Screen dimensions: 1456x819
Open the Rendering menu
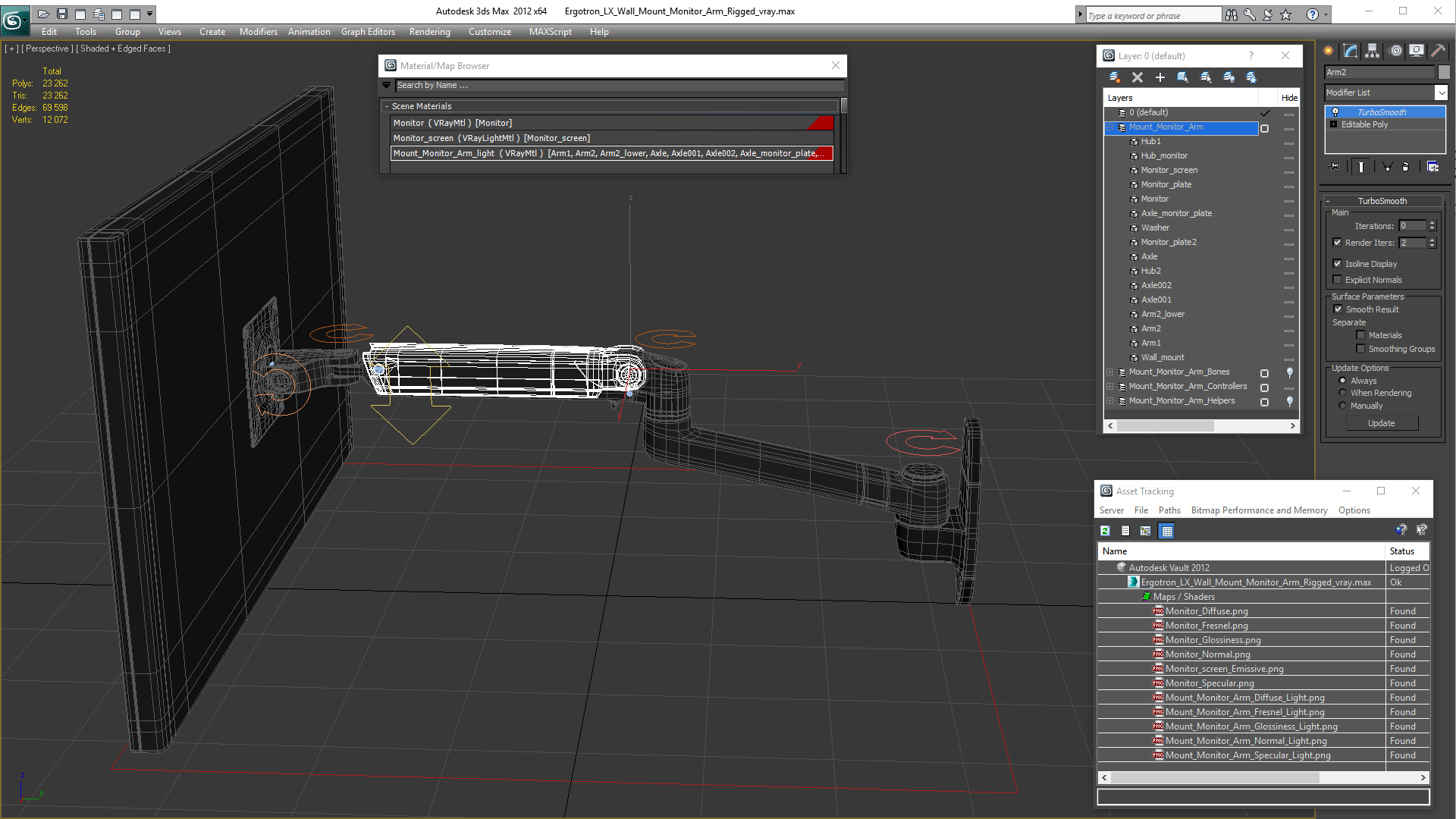(429, 32)
